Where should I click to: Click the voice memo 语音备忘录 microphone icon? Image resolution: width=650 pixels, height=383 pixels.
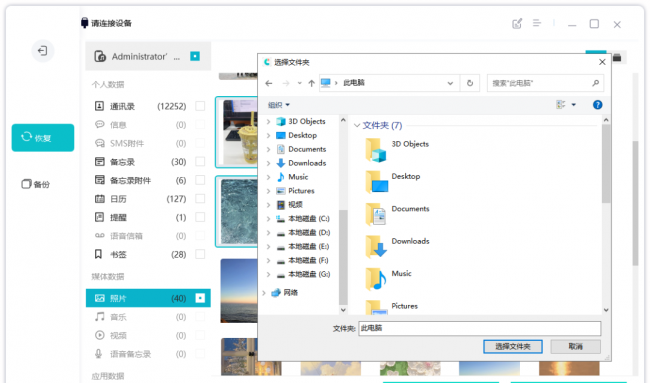[98, 354]
